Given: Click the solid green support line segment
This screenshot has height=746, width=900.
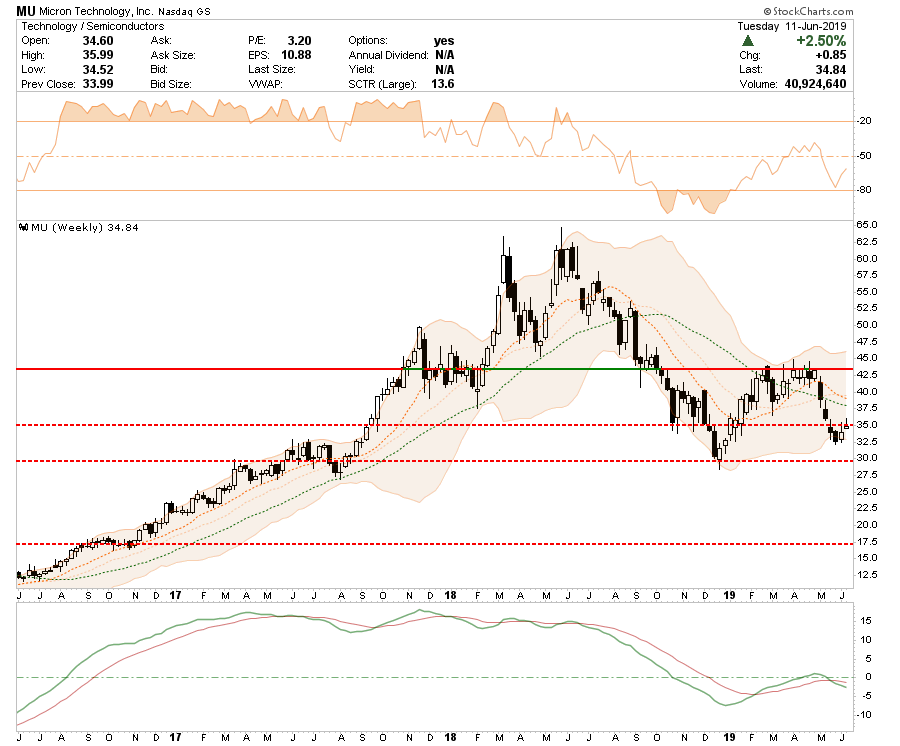Looking at the screenshot, I should [532, 369].
